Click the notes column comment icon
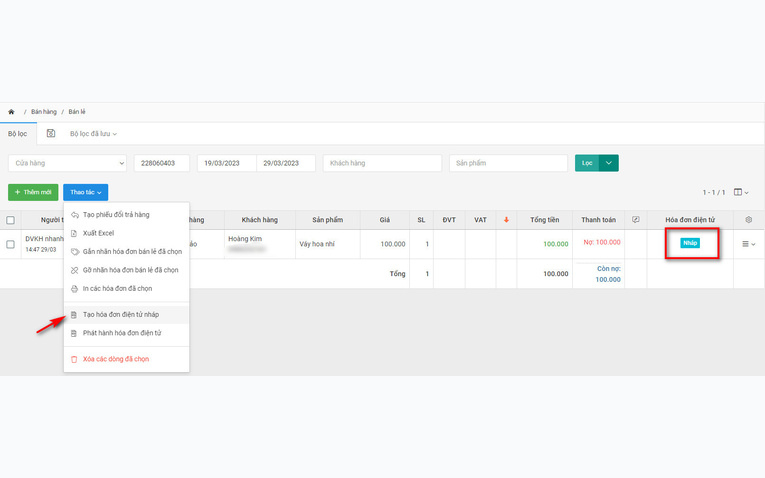The image size is (765, 478). pos(635,219)
